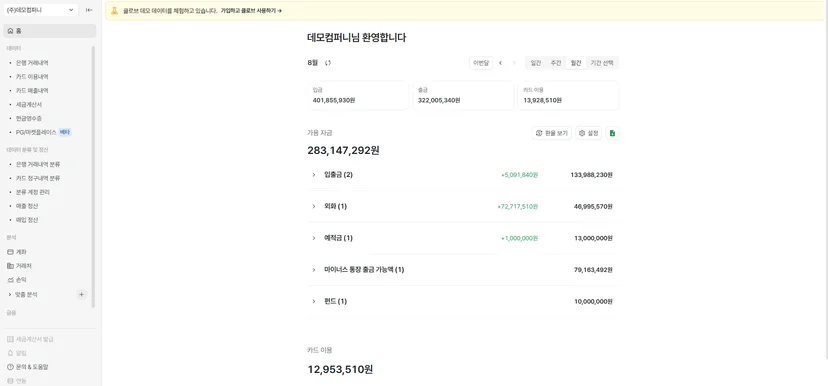Go to next month with right arrow
The height and width of the screenshot is (386, 828).
pyautogui.click(x=514, y=63)
